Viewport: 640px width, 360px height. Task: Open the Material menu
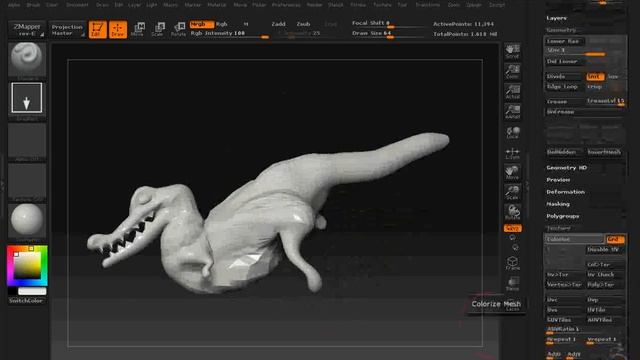tap(217, 5)
